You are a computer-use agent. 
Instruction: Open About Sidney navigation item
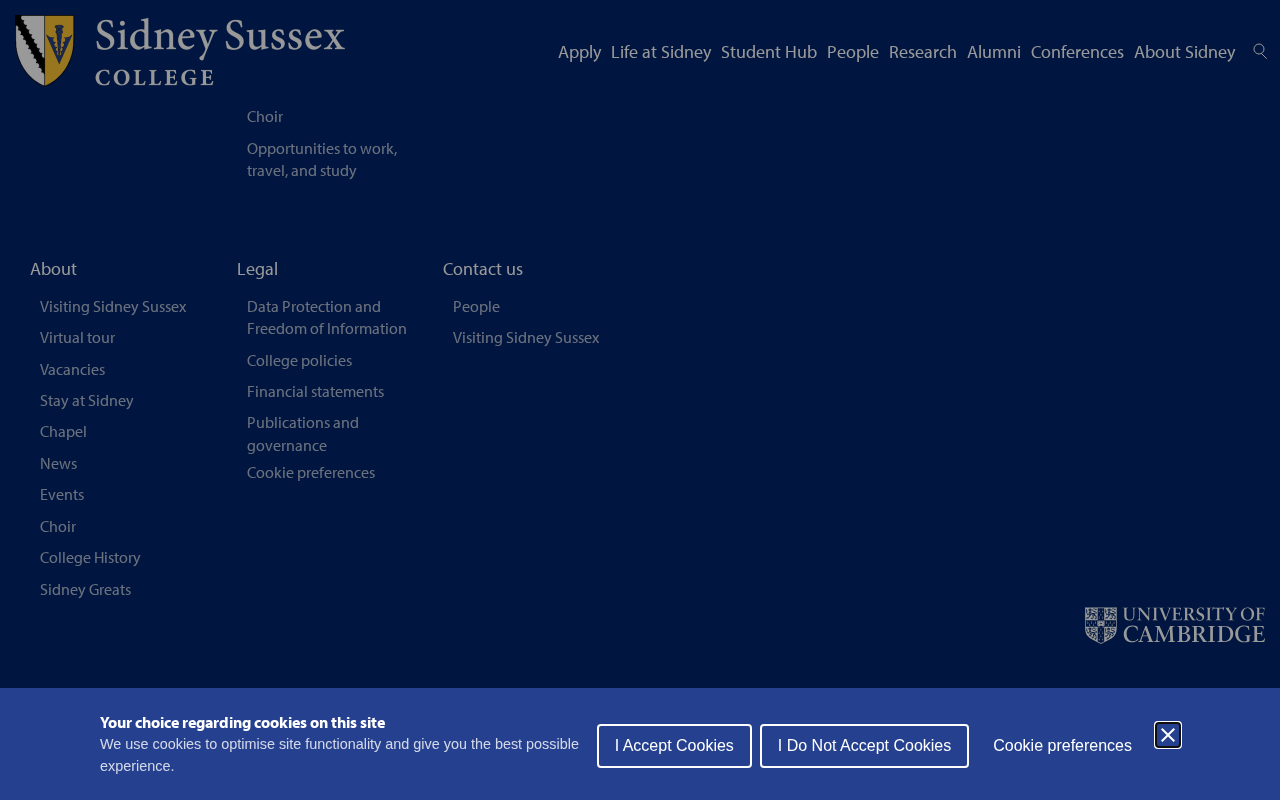coord(1185,52)
